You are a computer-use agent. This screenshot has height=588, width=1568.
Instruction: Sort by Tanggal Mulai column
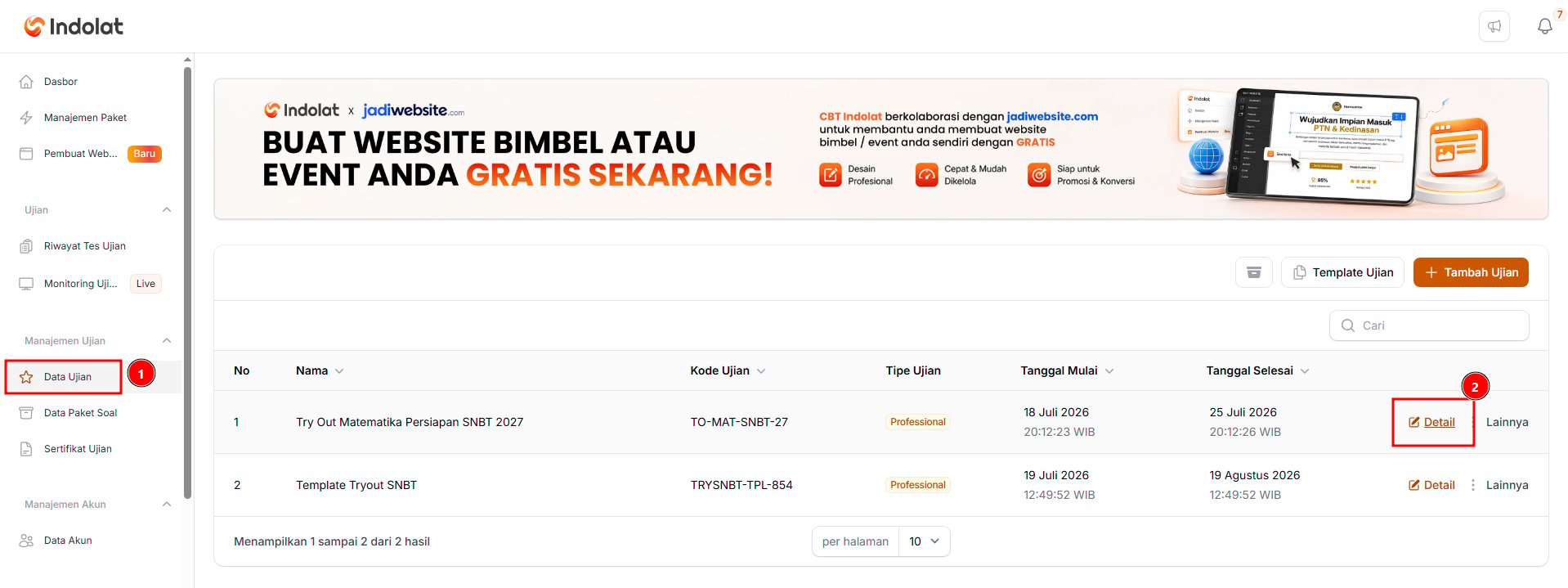click(x=1067, y=370)
